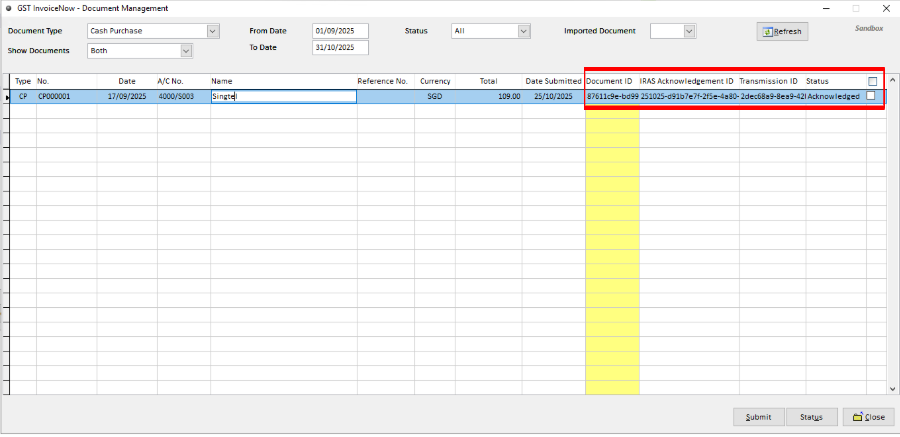Screen dimensions: 900x437
Task: Click the application icon in the title bar
Action: click(9, 9)
